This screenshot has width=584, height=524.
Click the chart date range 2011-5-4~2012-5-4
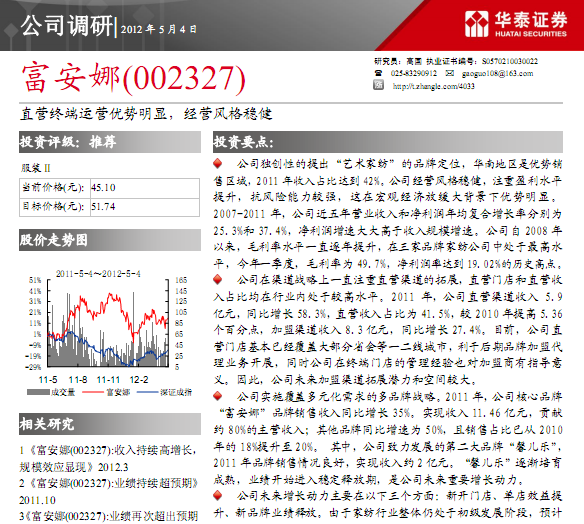pyautogui.click(x=98, y=274)
